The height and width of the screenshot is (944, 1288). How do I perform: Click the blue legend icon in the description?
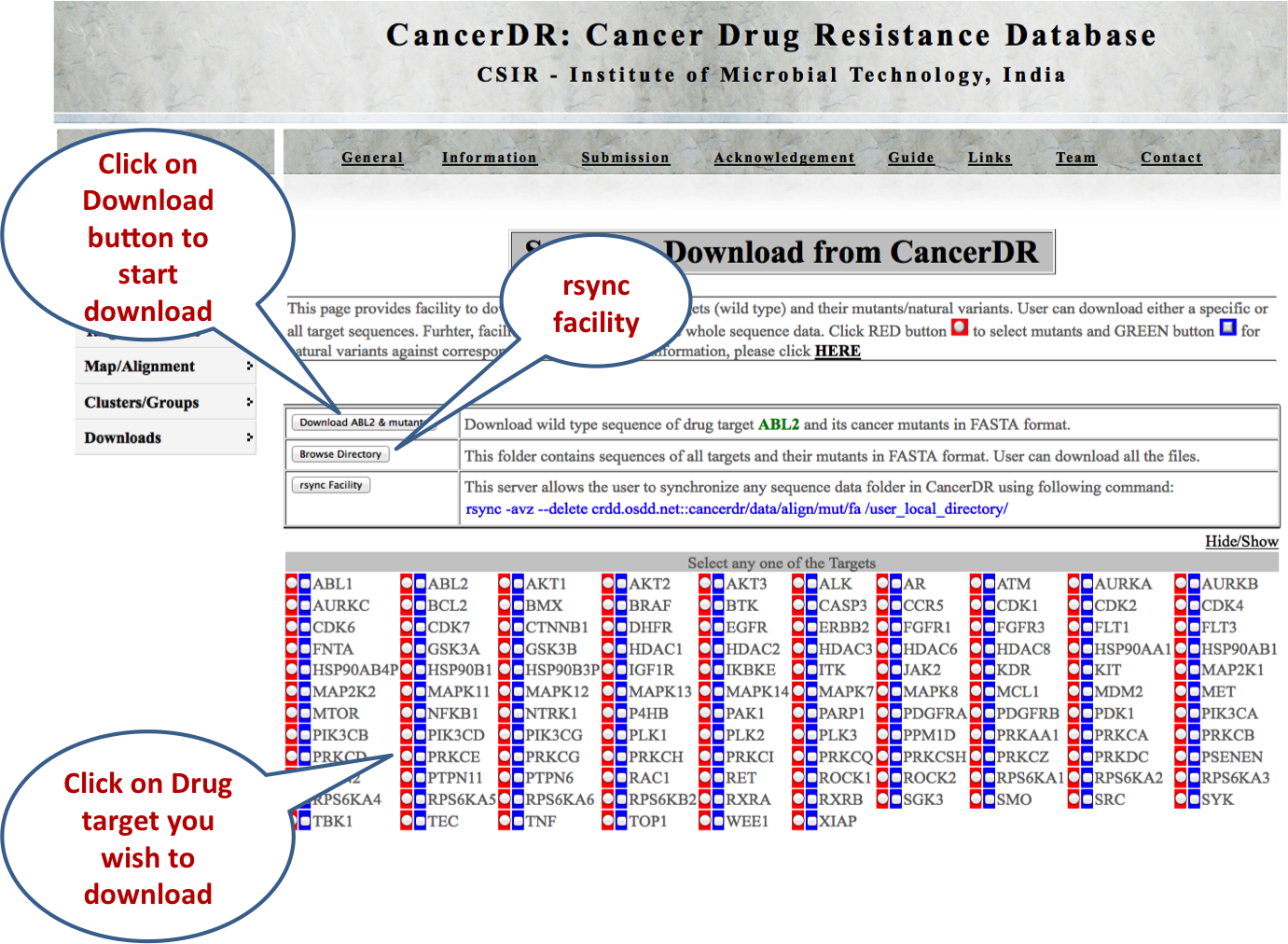(1227, 328)
